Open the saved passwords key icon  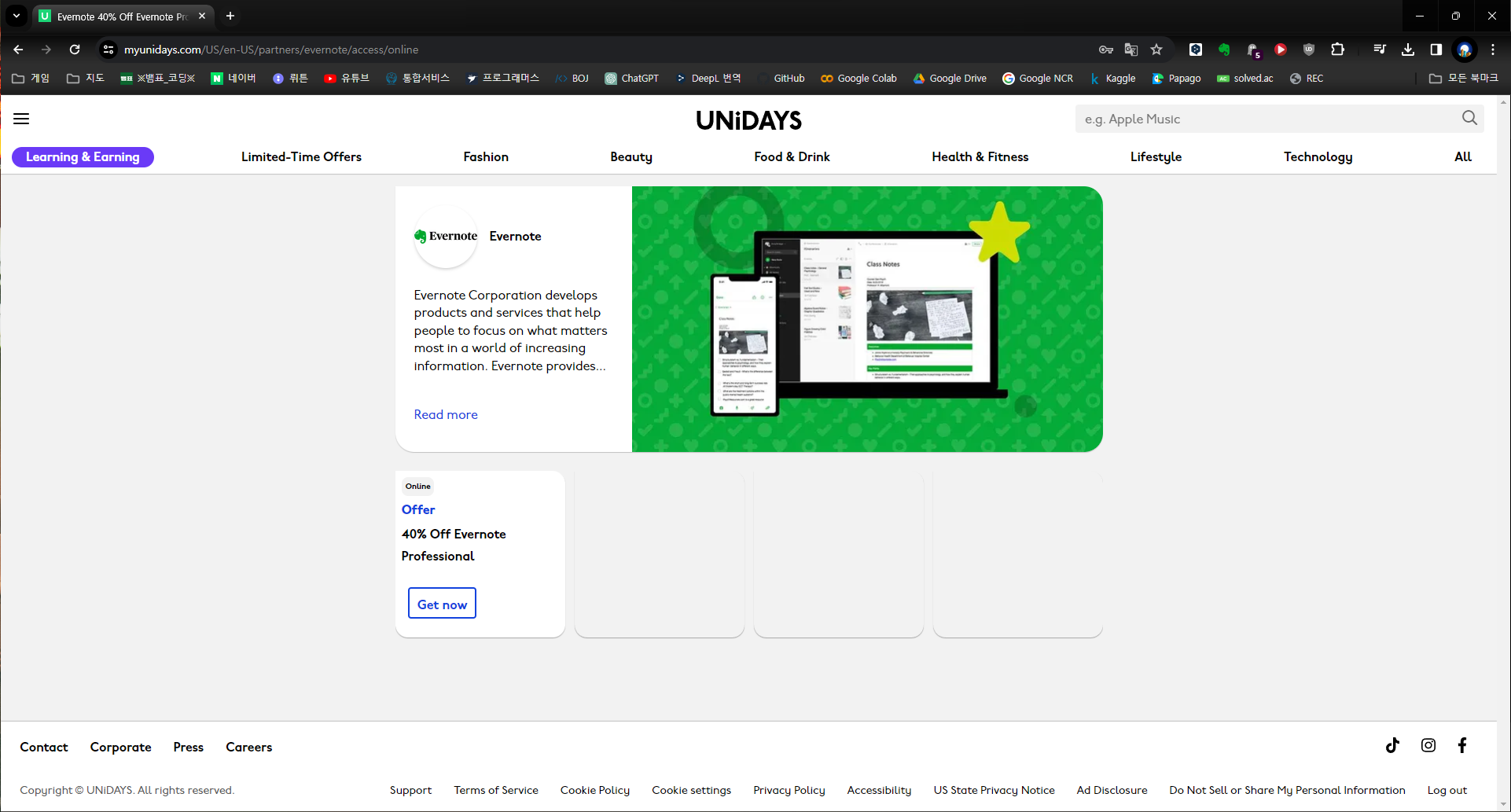coord(1106,50)
